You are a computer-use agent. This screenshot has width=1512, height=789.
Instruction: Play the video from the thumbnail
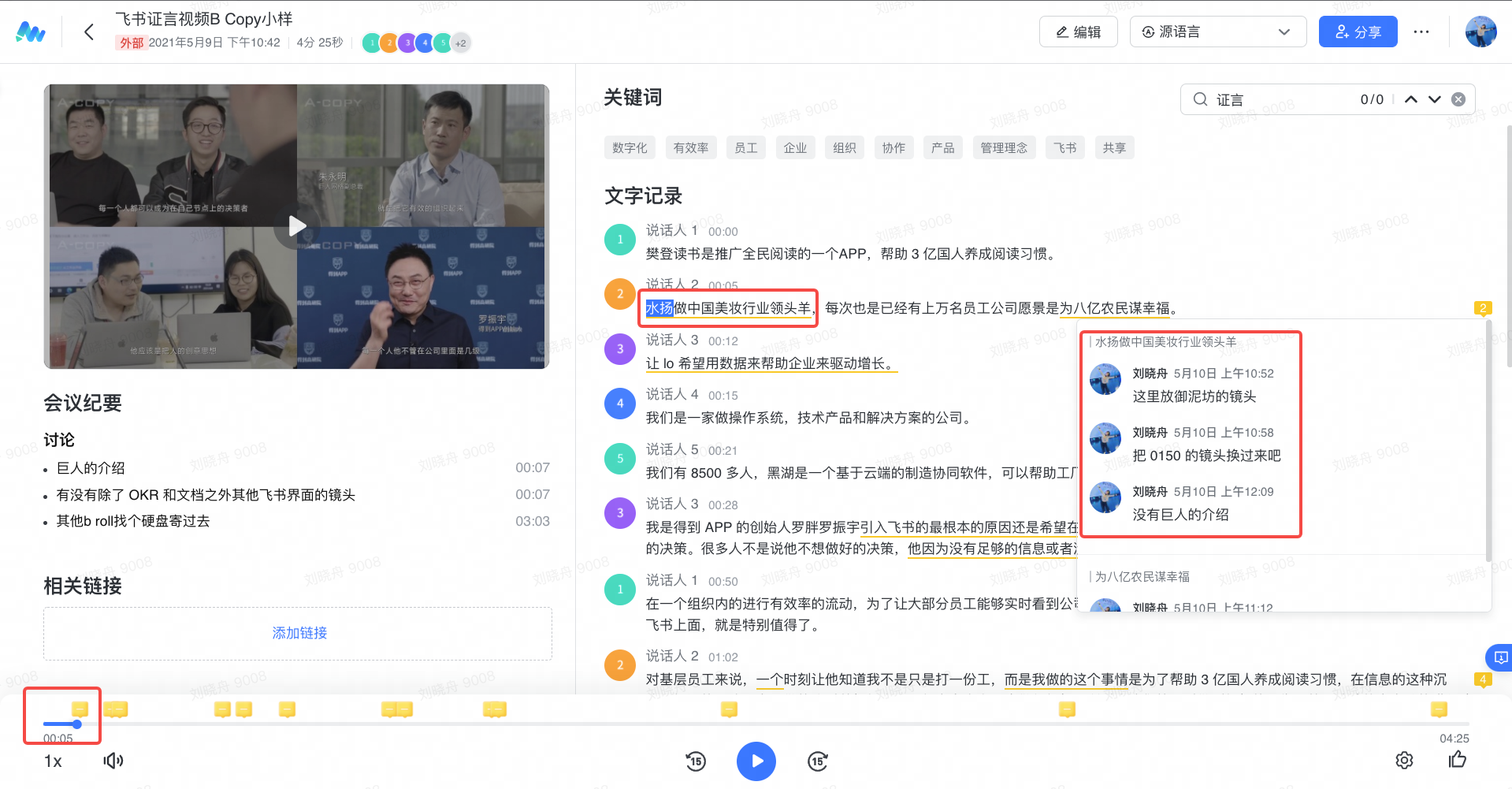pos(296,226)
